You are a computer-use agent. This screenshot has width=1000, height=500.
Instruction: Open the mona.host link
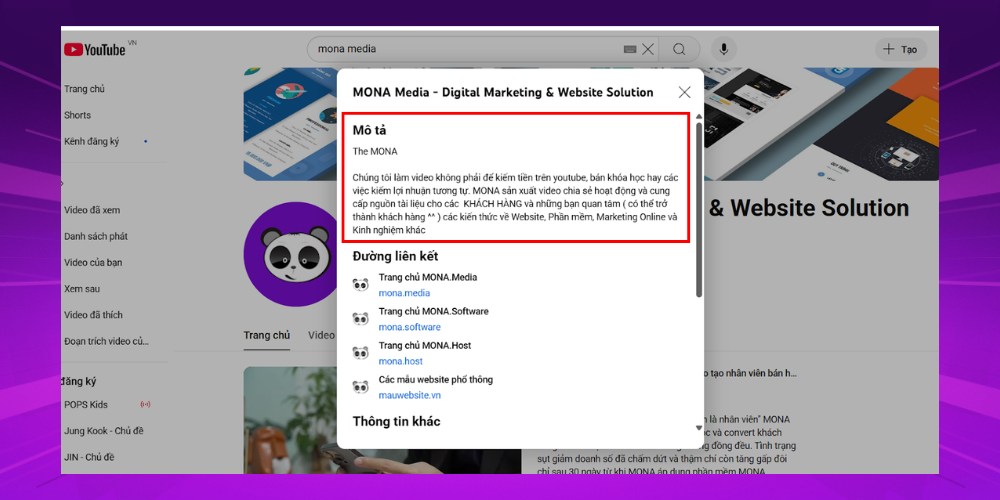point(401,361)
